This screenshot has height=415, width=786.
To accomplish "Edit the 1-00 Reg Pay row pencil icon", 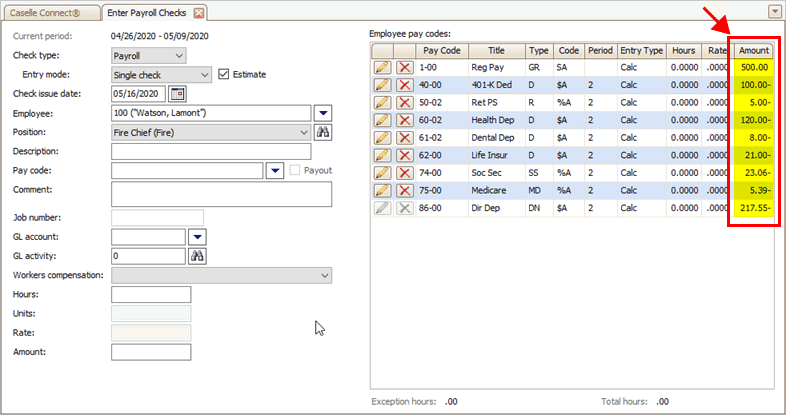I will tap(382, 67).
